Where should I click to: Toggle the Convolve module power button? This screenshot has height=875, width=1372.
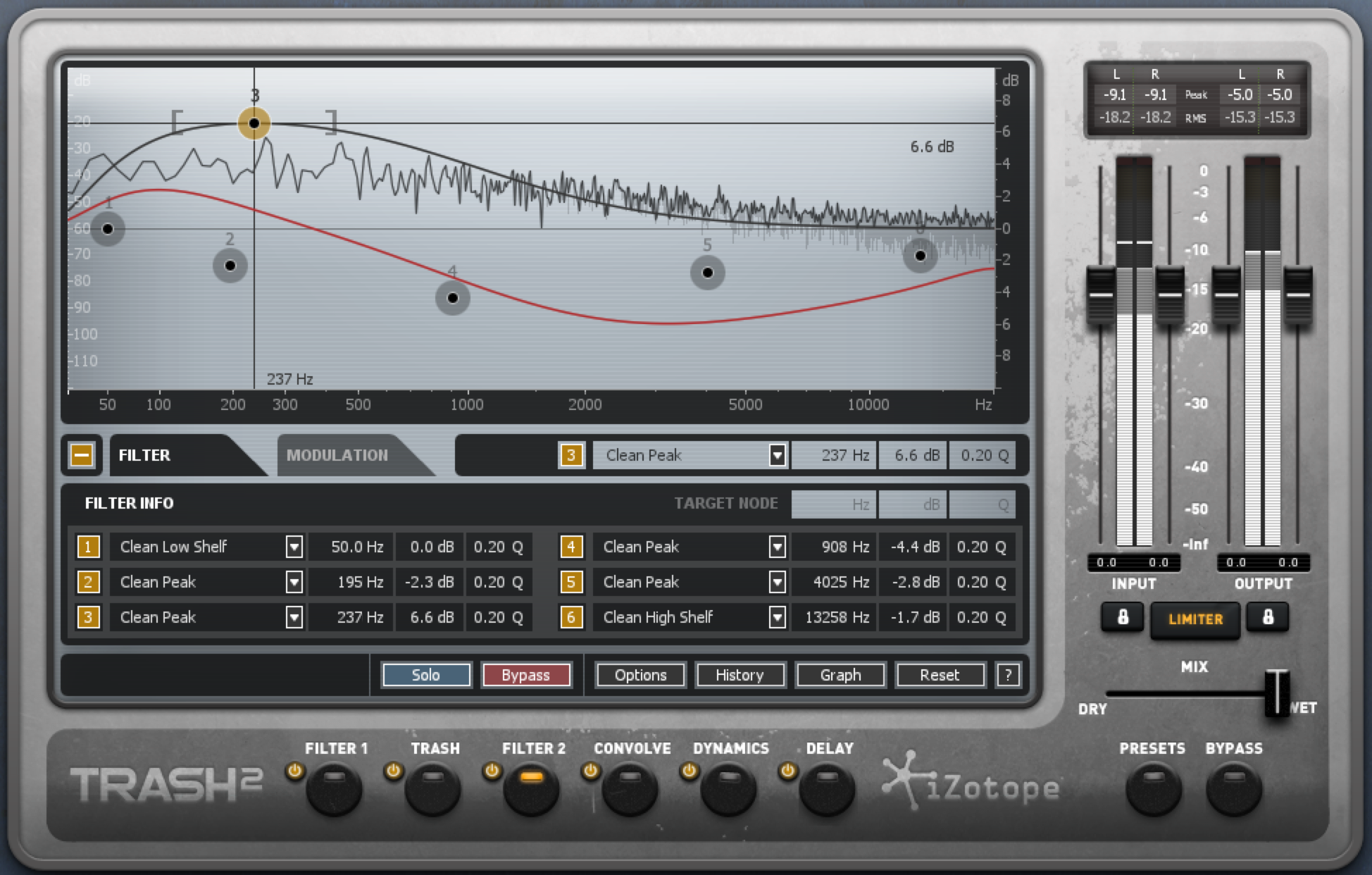(590, 771)
